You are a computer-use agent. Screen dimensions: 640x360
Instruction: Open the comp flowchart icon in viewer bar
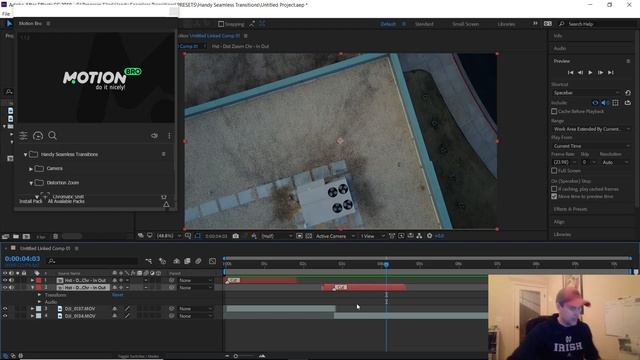(x=419, y=236)
